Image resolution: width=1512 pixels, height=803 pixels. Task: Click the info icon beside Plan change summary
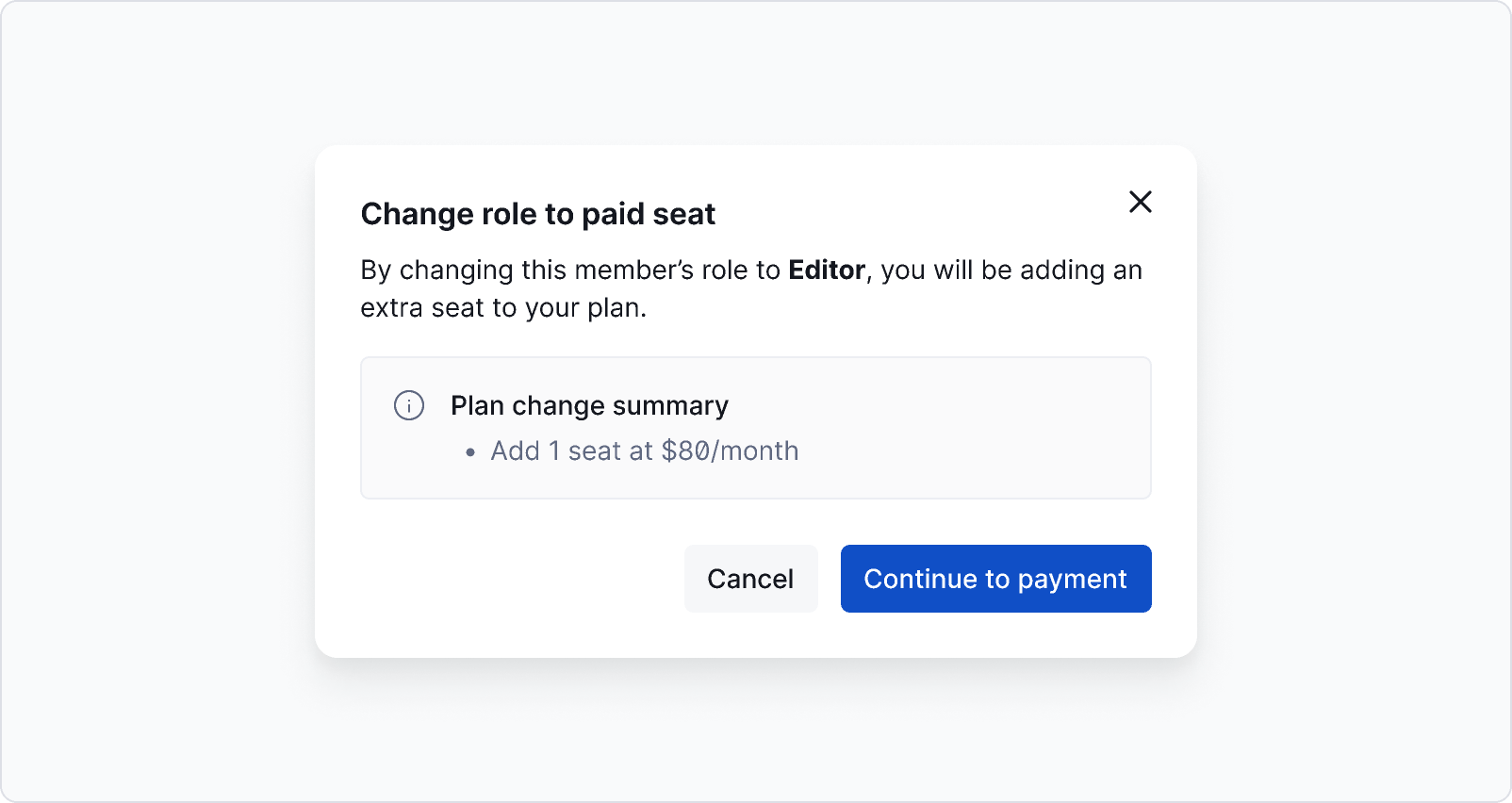[409, 405]
